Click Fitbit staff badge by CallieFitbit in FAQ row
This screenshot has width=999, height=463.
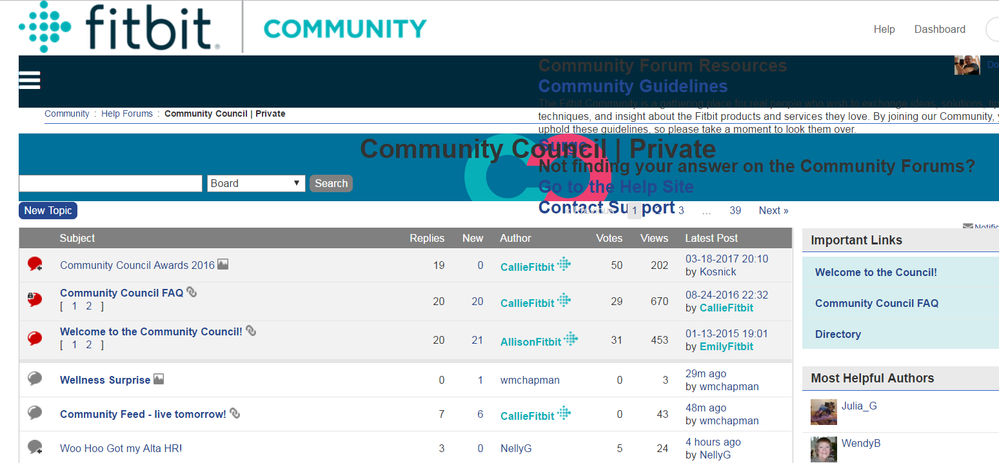[564, 300]
